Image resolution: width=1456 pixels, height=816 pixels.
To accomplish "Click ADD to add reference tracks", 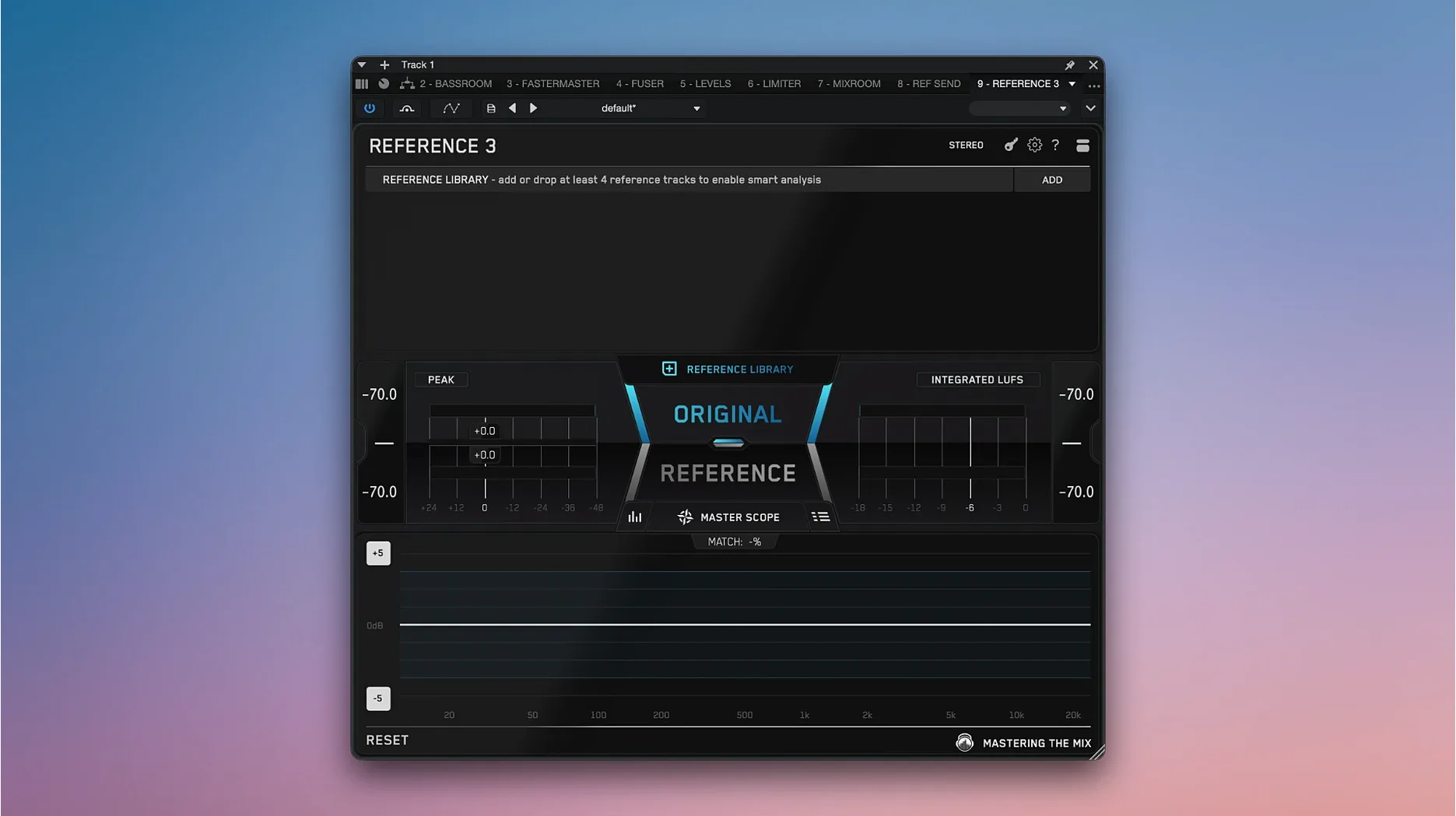I will [1052, 180].
